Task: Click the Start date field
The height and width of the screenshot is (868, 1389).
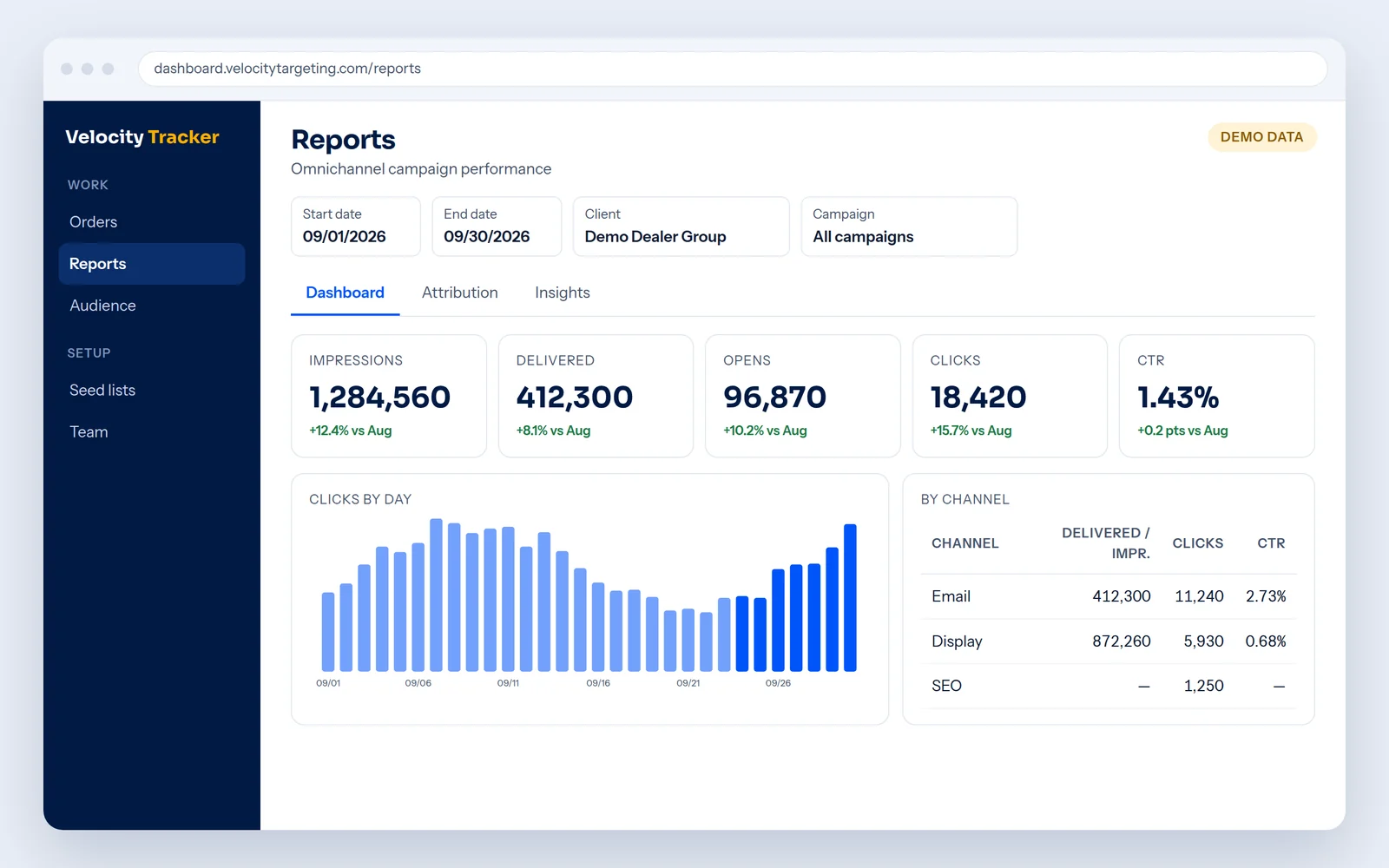Action: click(356, 227)
